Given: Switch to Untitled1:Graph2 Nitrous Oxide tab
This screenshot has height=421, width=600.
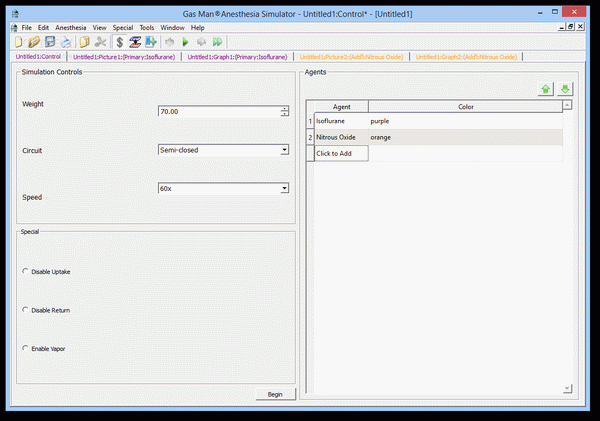Looking at the screenshot, I should pyautogui.click(x=466, y=57).
